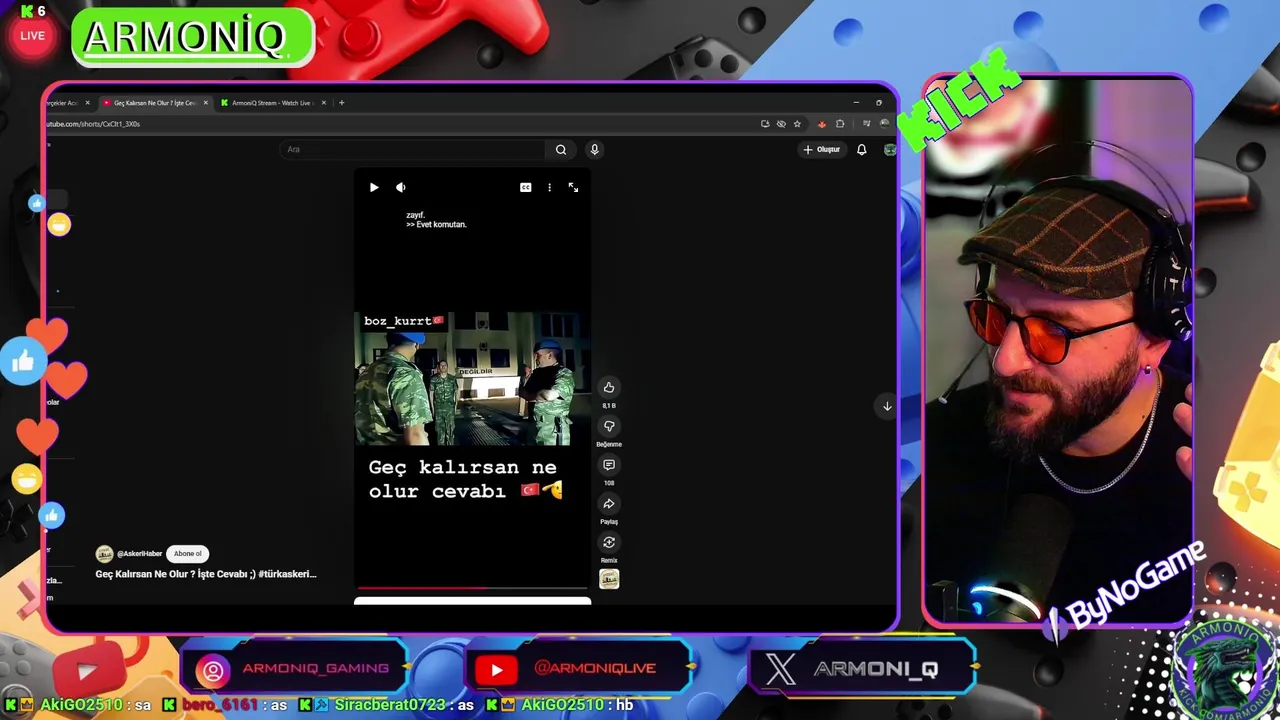
Task: Open YouTube notifications bell
Action: 861,150
